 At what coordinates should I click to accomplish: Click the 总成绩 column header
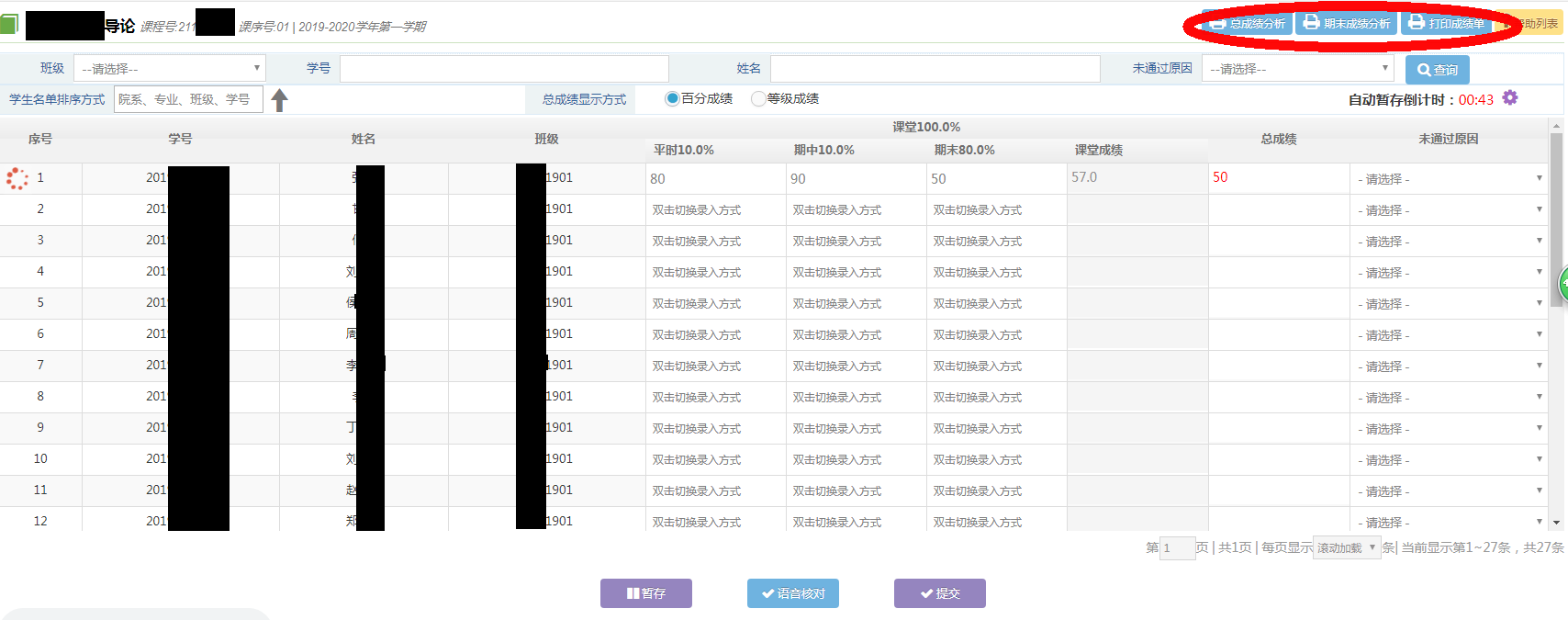tap(1279, 139)
